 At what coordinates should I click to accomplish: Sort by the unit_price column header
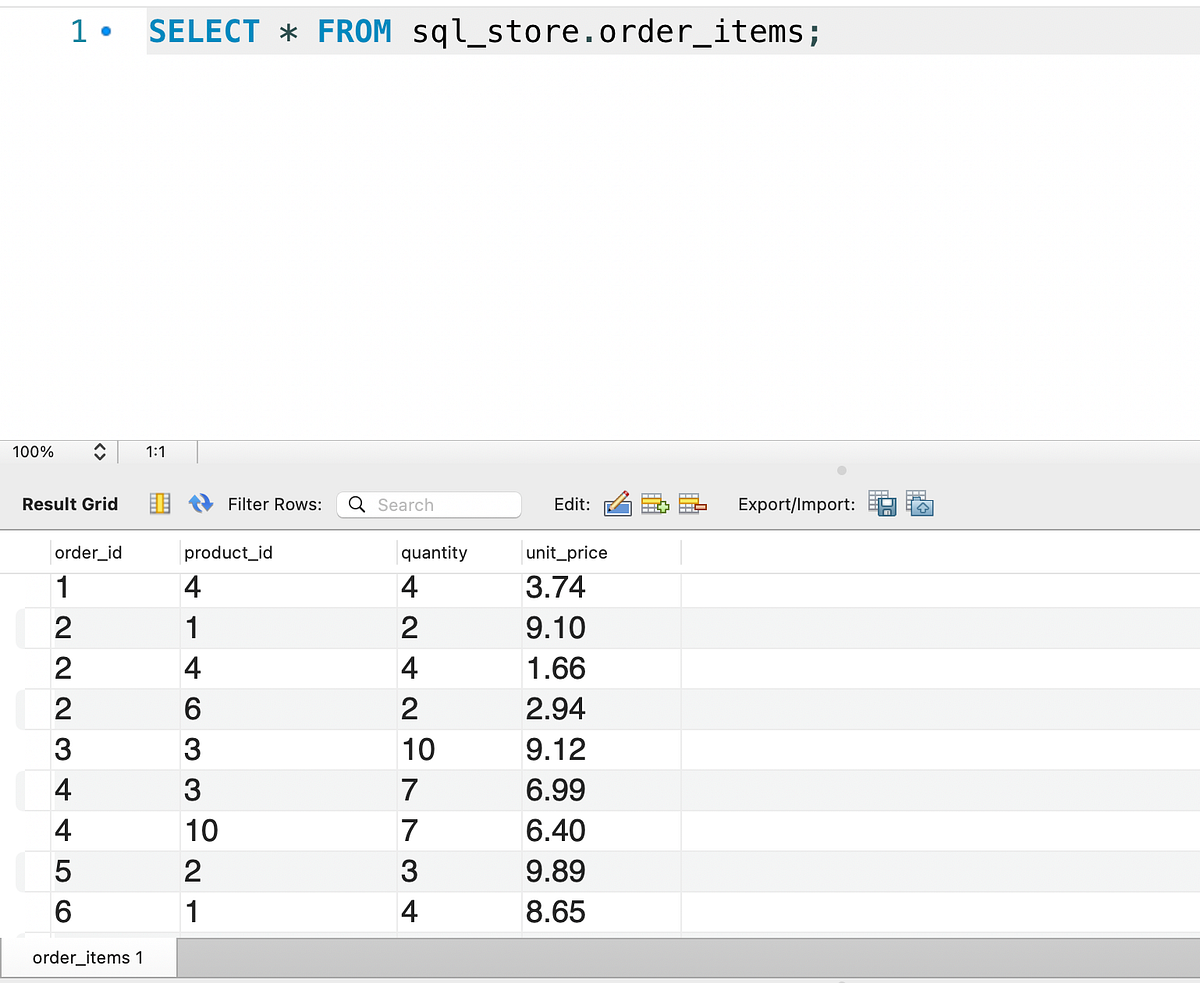click(x=566, y=552)
